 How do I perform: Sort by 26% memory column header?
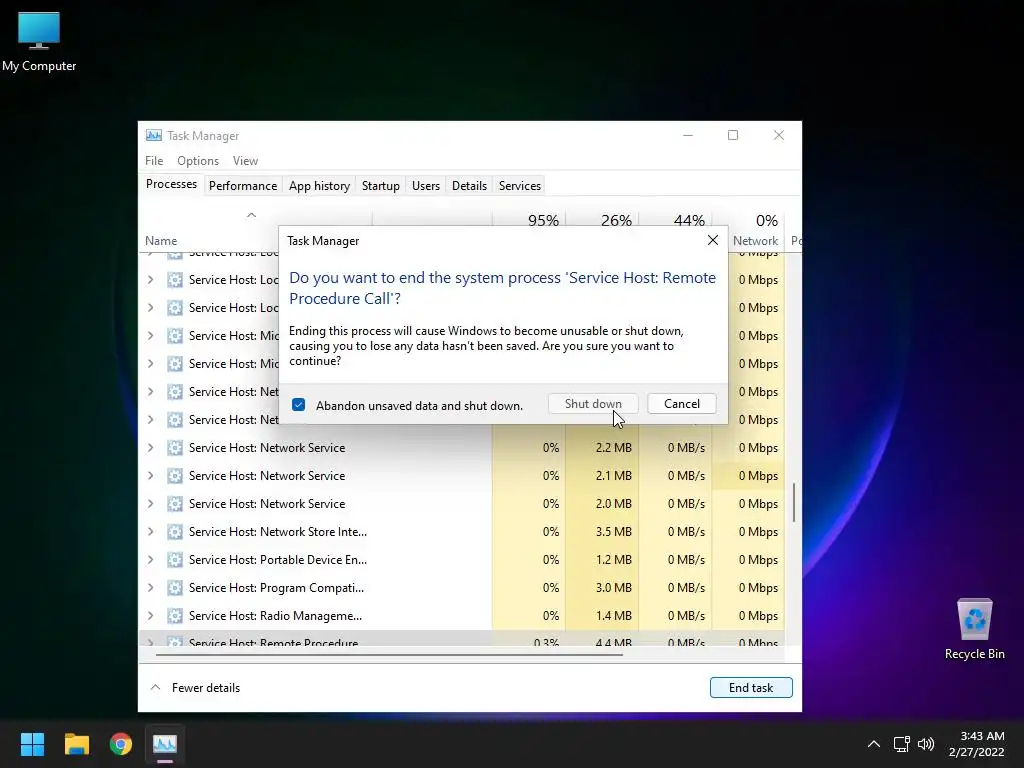pos(616,221)
